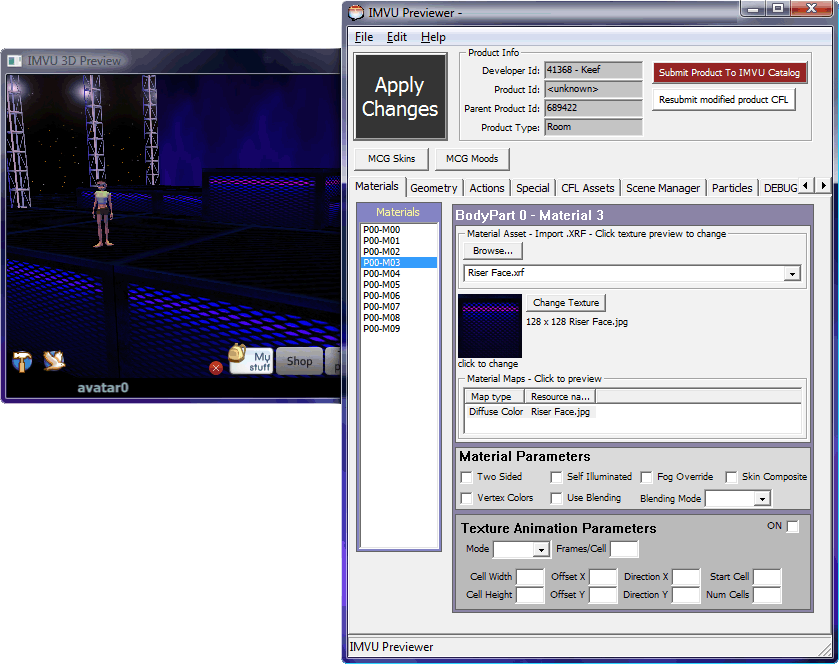Click the Riser Face texture preview thumbnail
839x664 pixels.
(490, 325)
